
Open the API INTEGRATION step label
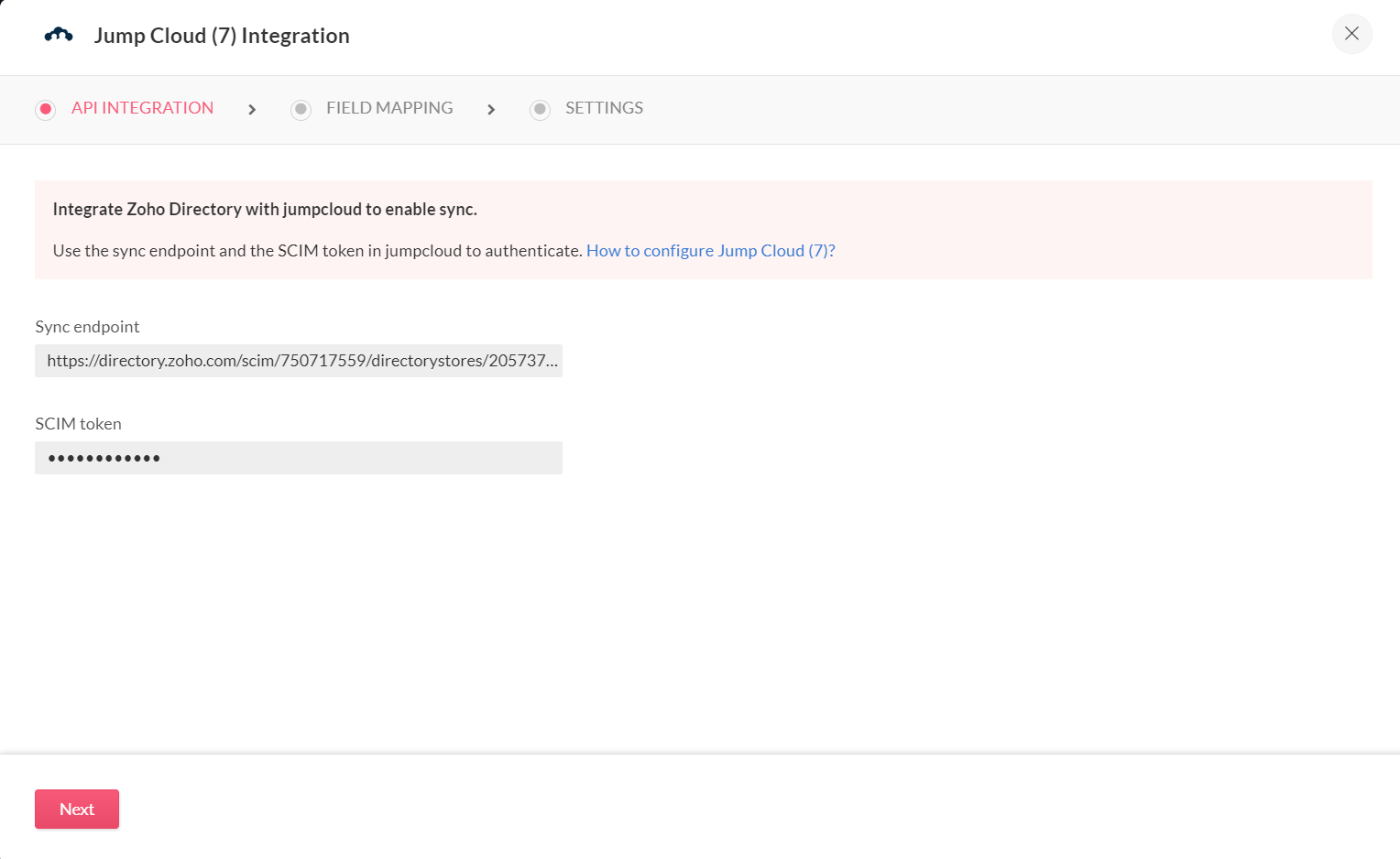[x=142, y=108]
